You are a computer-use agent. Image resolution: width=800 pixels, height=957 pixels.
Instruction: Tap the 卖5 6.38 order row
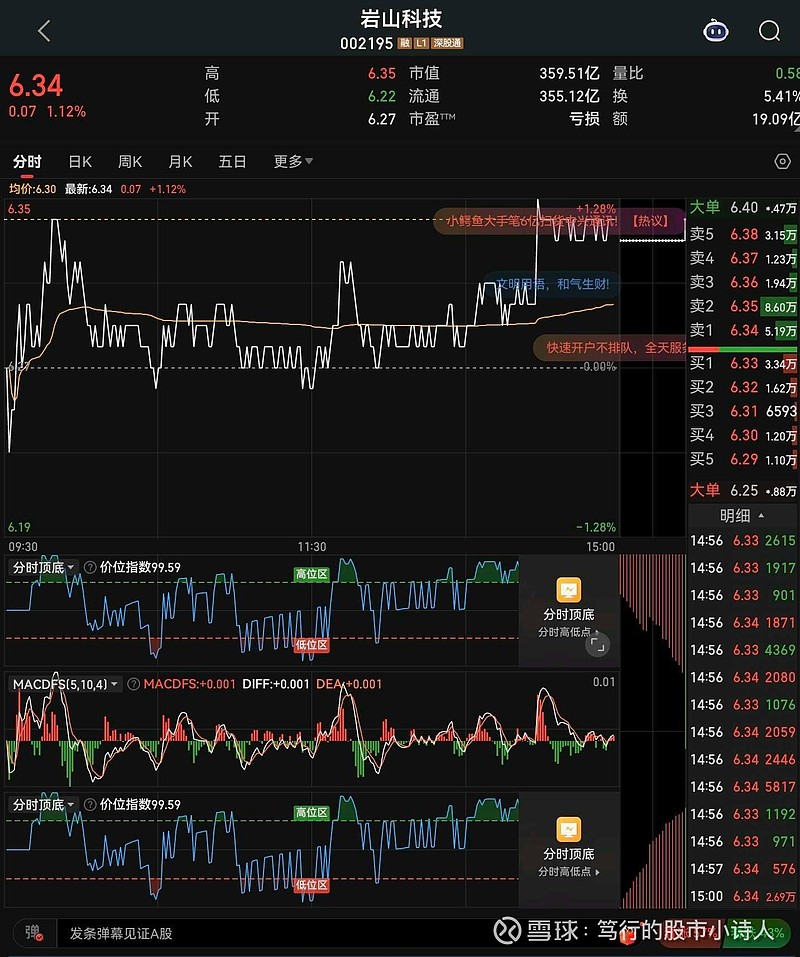743,234
